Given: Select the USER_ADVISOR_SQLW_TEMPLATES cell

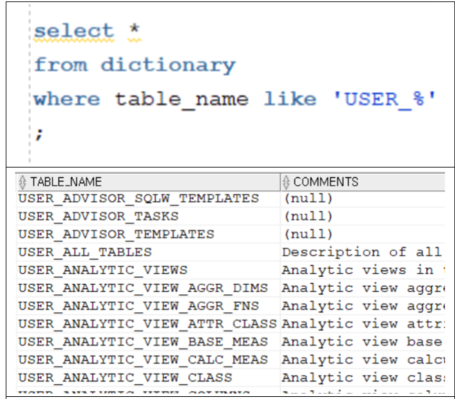Looking at the screenshot, I should 148,199.
